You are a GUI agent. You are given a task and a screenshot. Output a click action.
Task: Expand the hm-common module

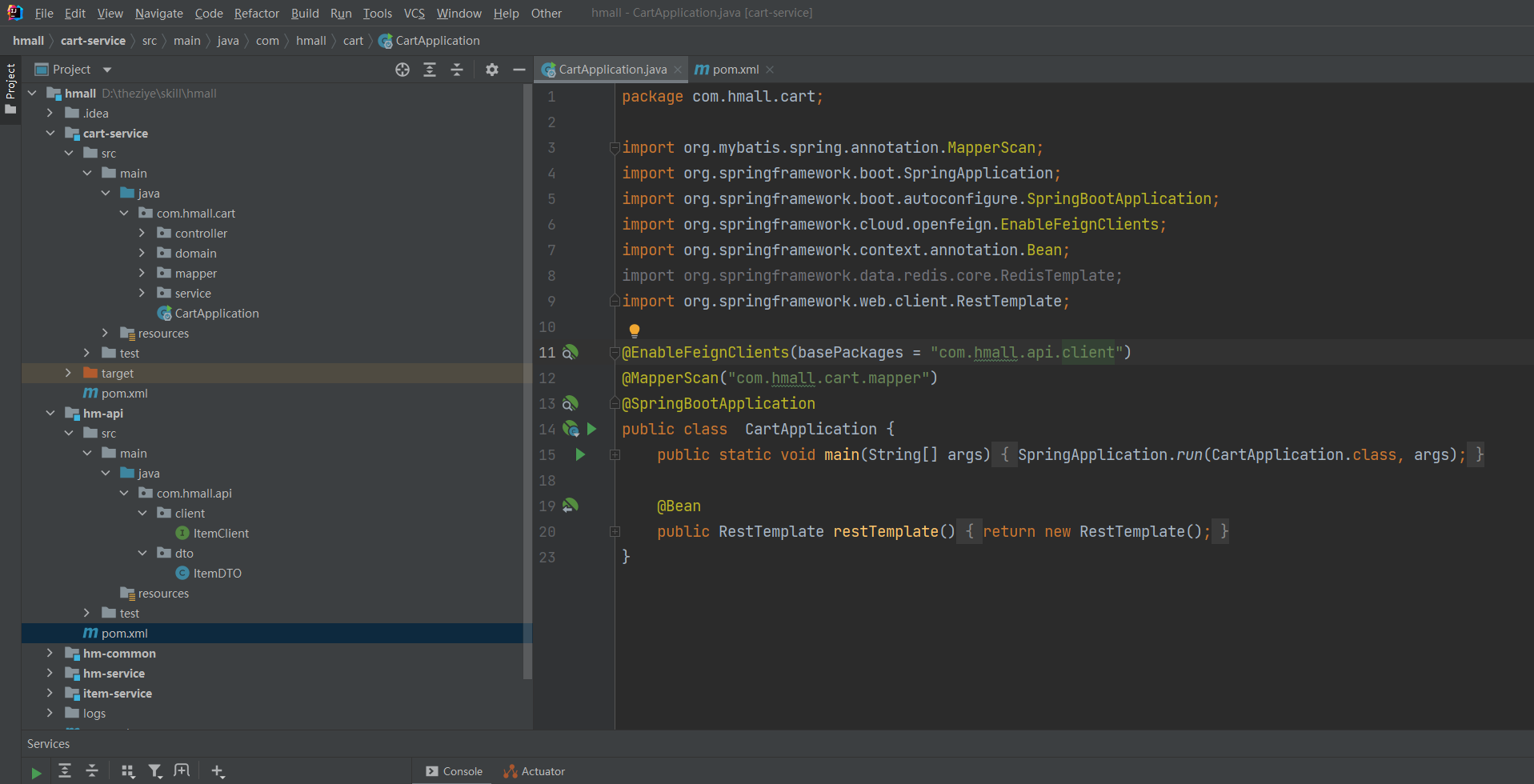[50, 654]
